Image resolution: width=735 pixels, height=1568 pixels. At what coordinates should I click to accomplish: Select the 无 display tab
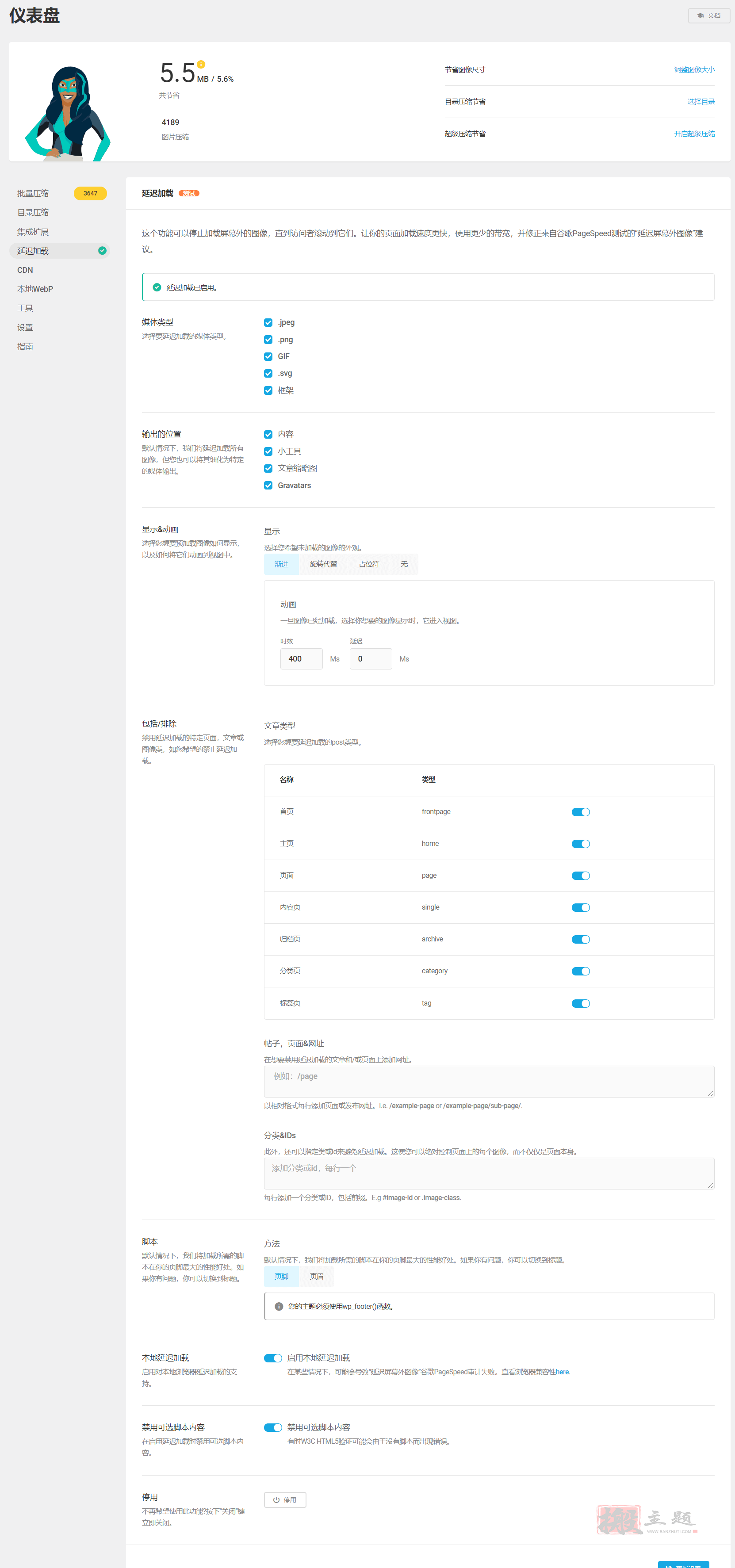[404, 564]
